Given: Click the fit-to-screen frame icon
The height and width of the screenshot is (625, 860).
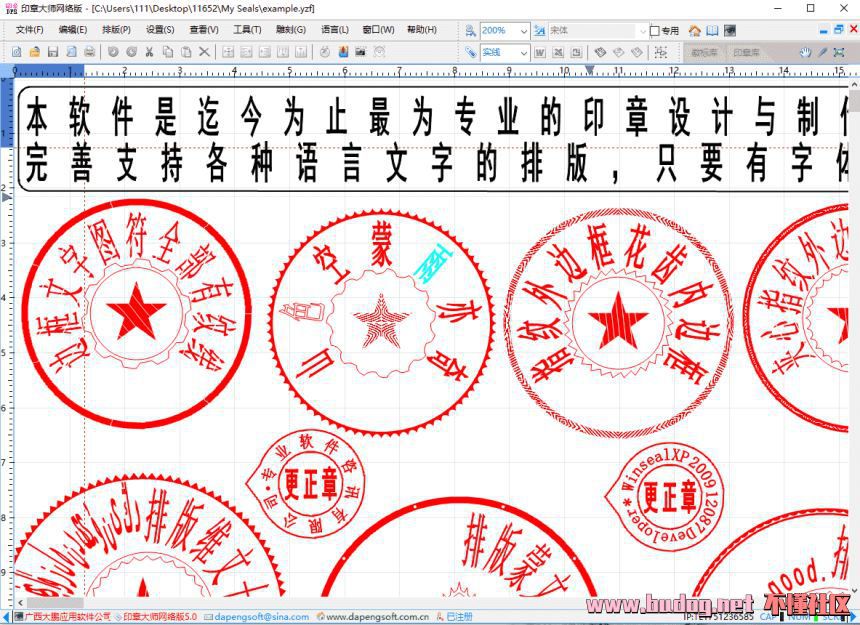Looking at the screenshot, I should point(839,52).
